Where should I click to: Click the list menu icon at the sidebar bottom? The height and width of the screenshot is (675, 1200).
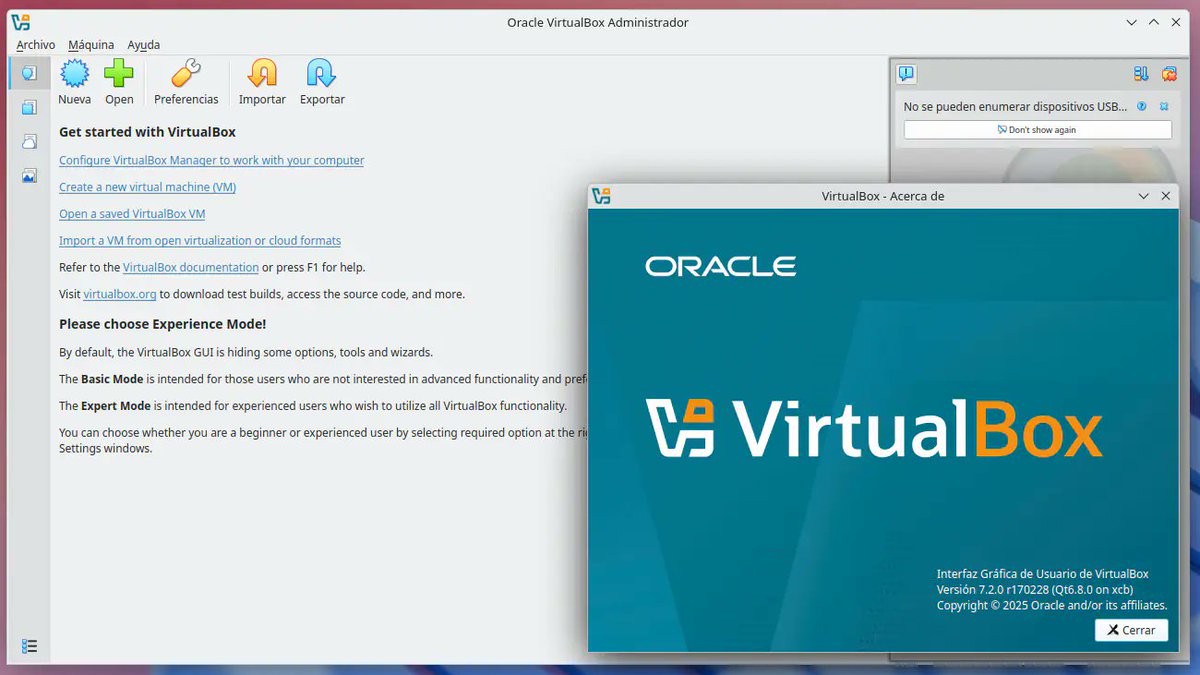[x=29, y=646]
